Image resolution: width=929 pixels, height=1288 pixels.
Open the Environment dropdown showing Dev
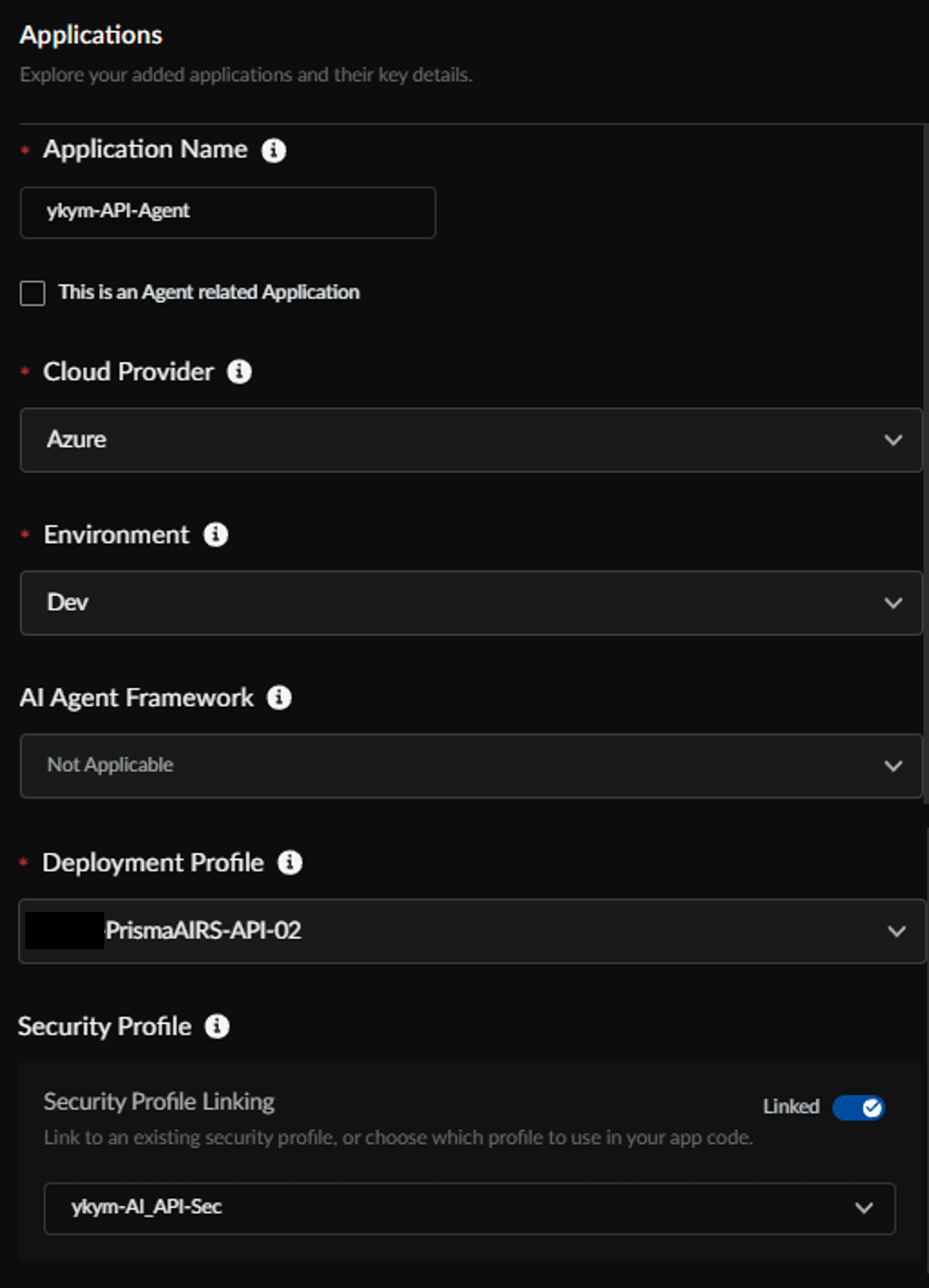(471, 603)
